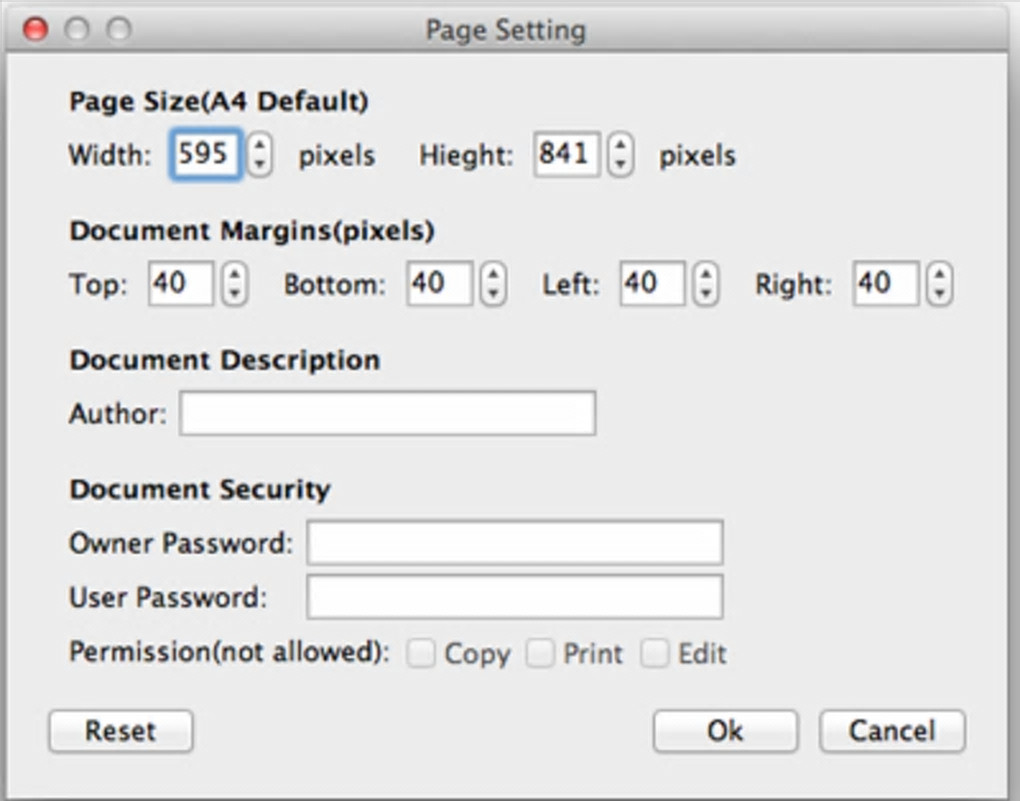The width and height of the screenshot is (1020, 801).
Task: Enable the Copy permission checkbox
Action: (422, 654)
